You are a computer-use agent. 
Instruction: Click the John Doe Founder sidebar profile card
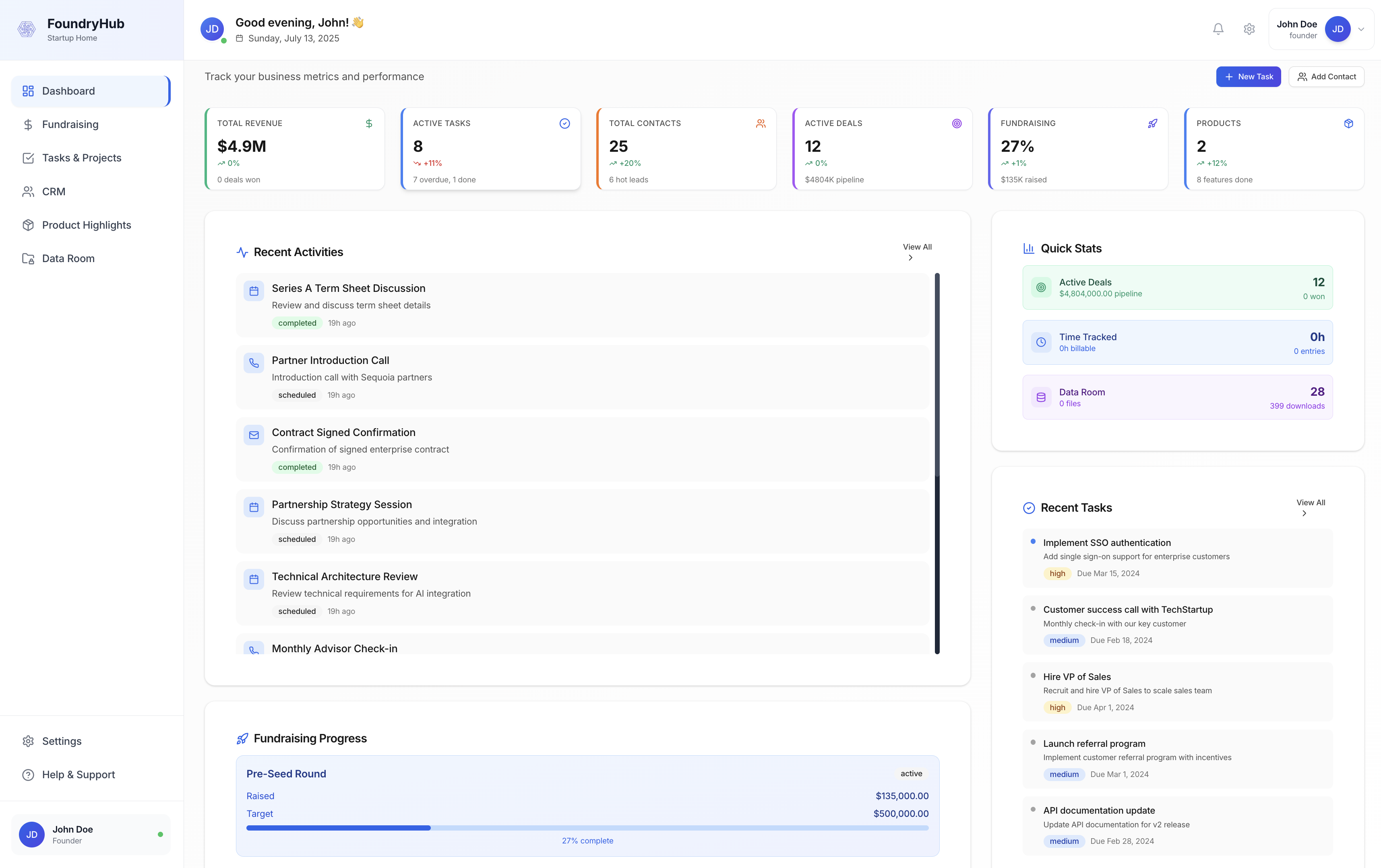click(x=91, y=834)
